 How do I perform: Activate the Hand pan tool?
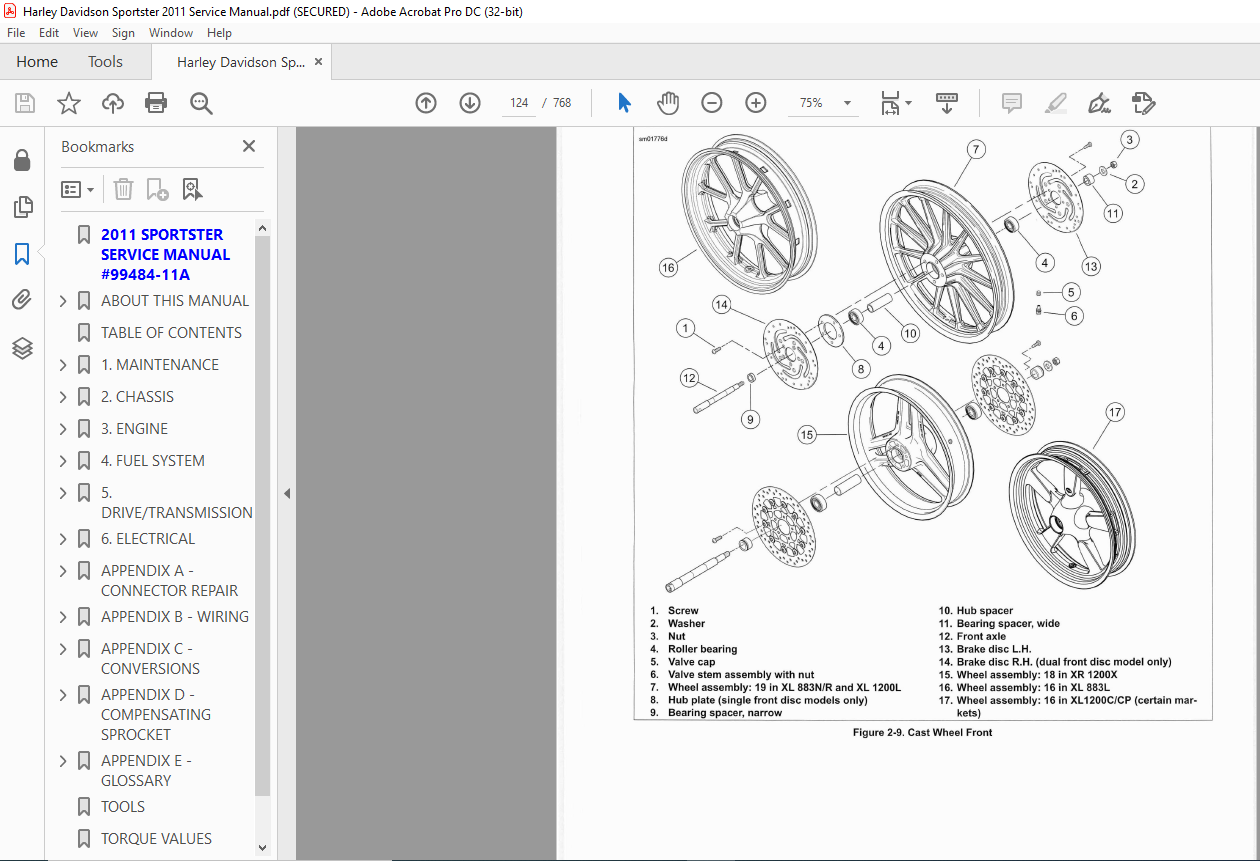[668, 103]
